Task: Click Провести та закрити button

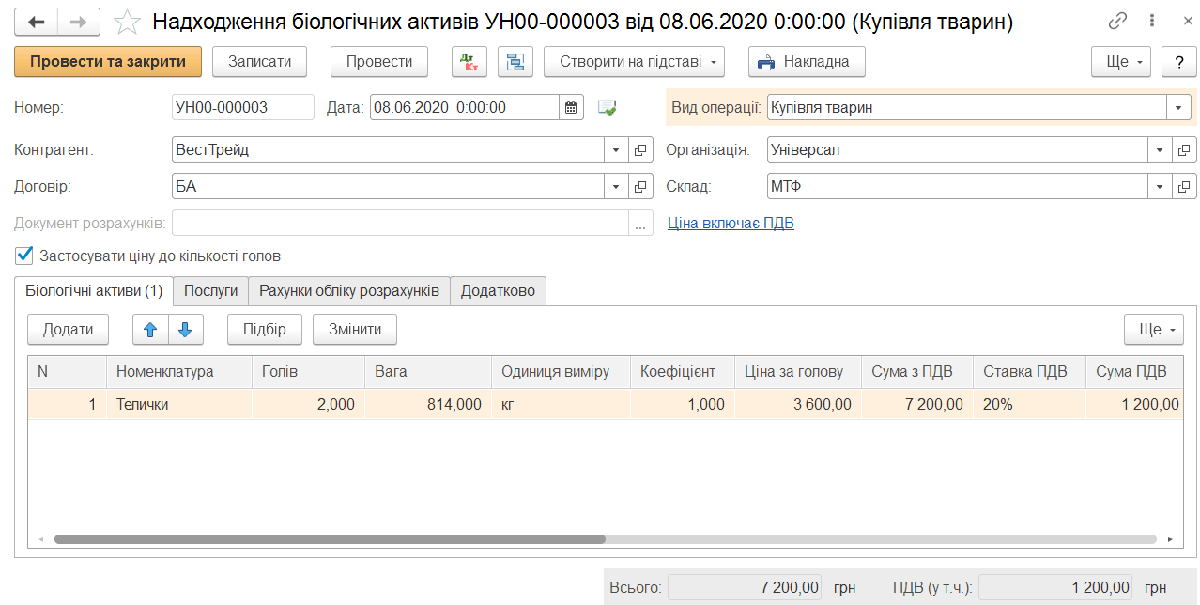Action: tap(108, 62)
